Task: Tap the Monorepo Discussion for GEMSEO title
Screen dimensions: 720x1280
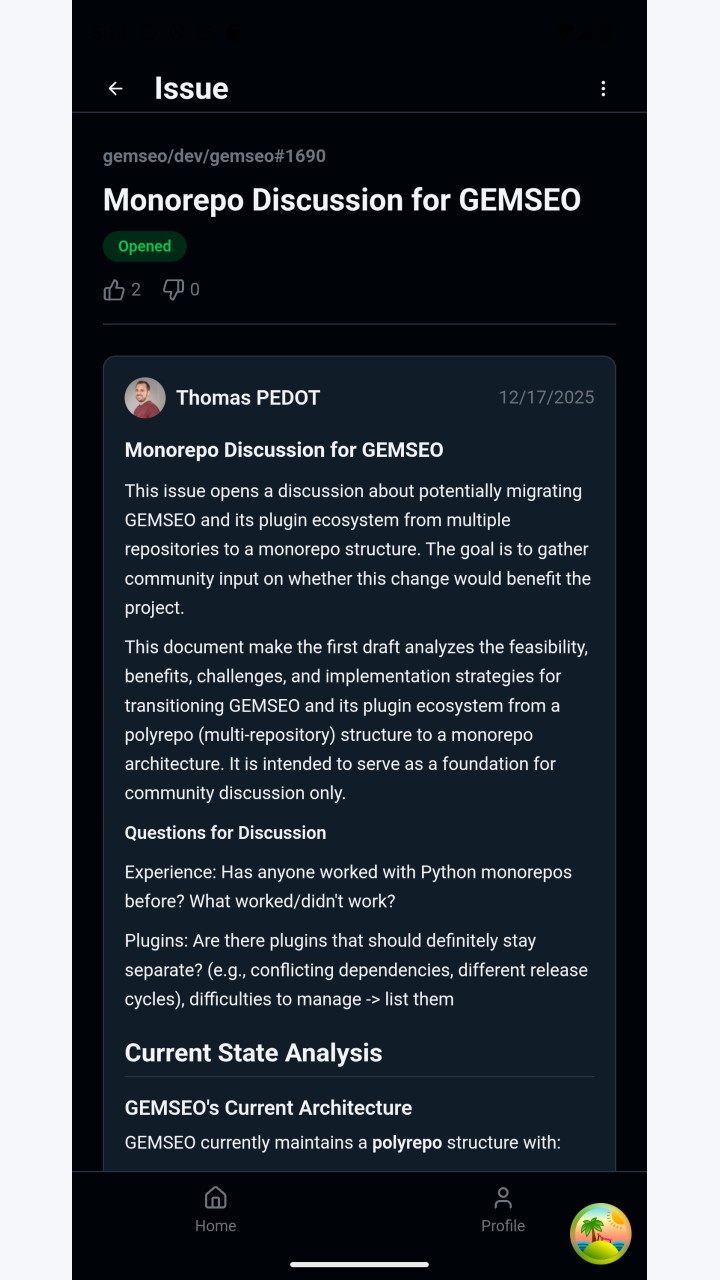Action: [x=342, y=200]
